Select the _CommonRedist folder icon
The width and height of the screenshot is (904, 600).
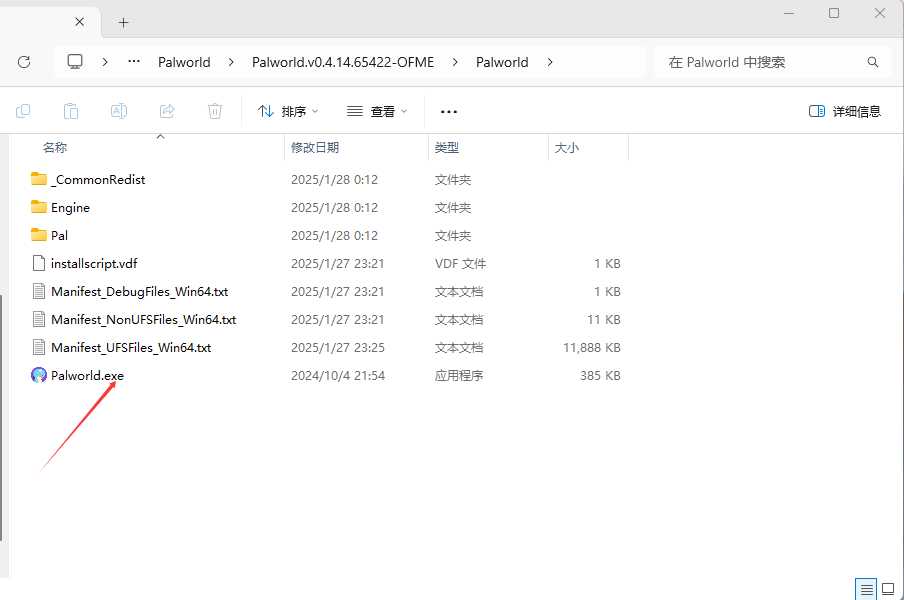pos(39,179)
